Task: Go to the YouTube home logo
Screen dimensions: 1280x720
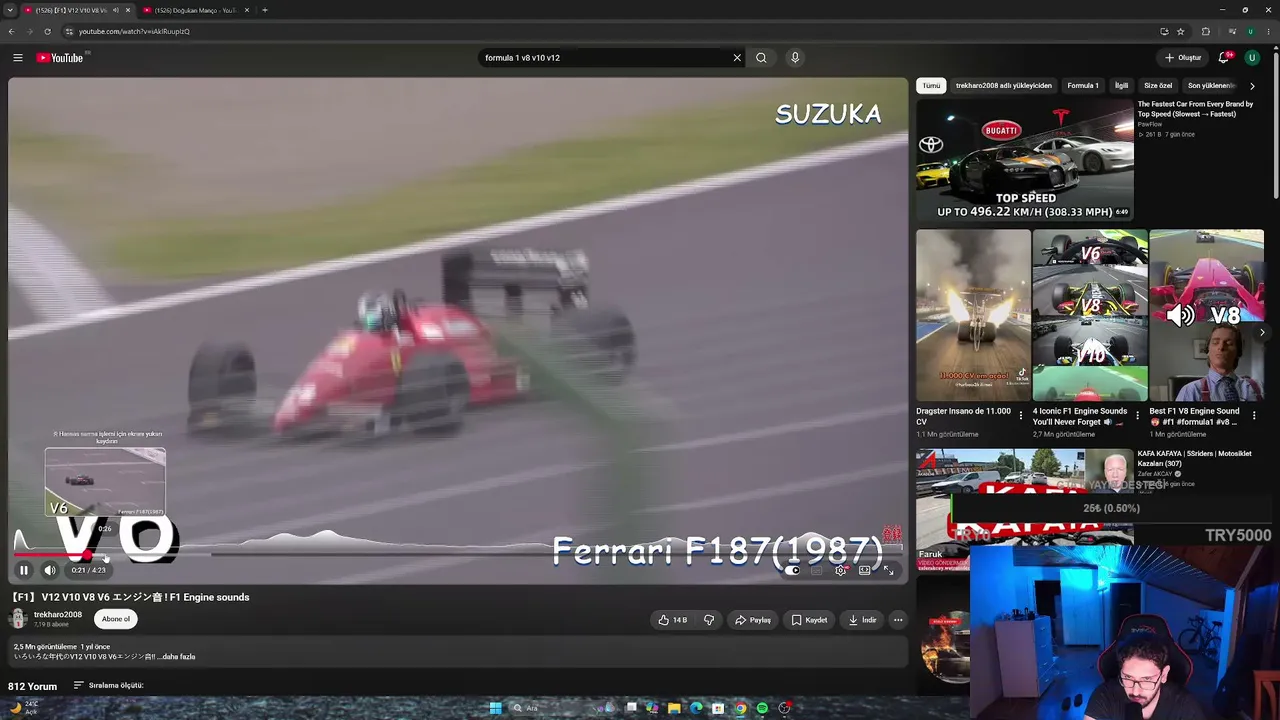Action: pos(60,58)
